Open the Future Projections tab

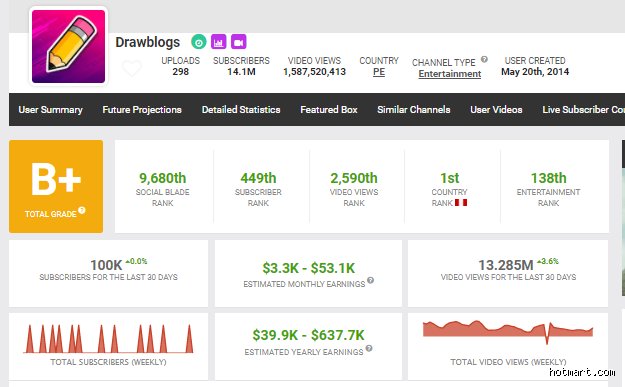click(142, 110)
